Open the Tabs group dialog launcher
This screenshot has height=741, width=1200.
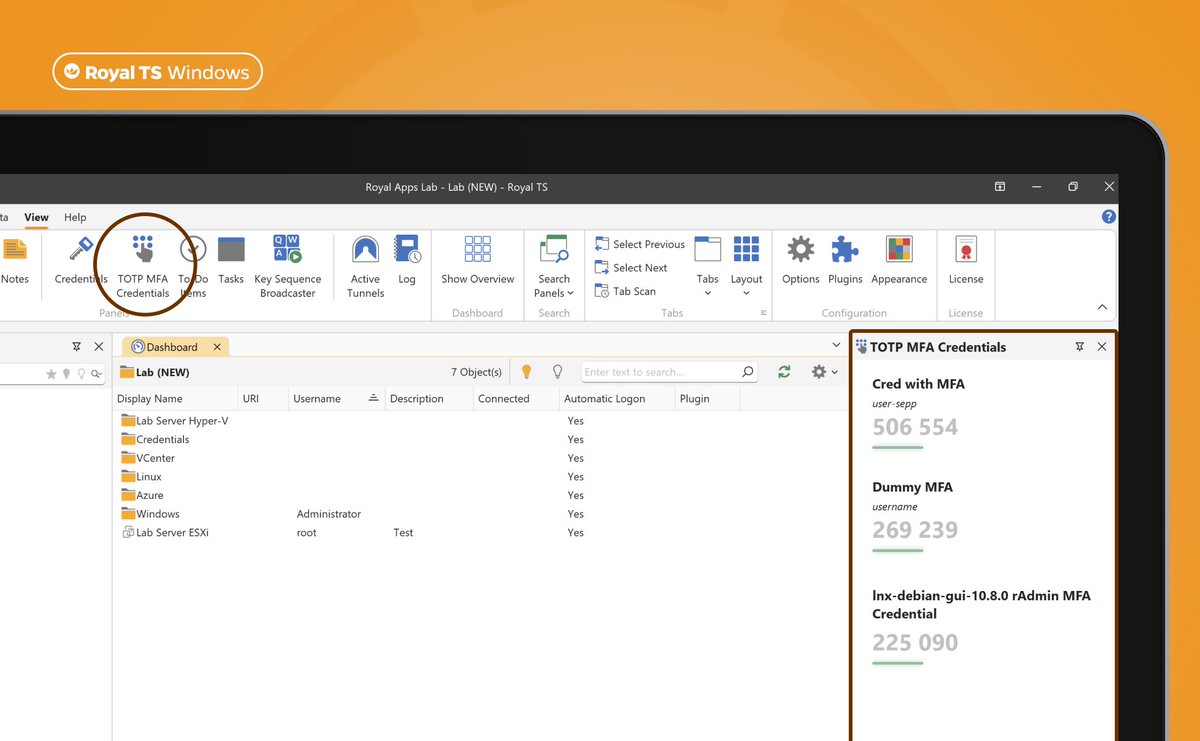pos(763,313)
